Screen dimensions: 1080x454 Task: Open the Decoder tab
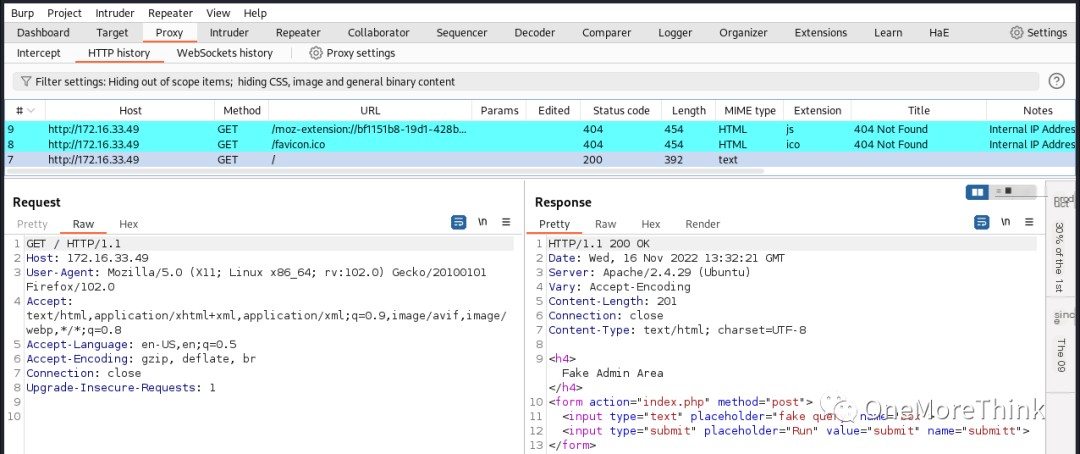pos(534,32)
